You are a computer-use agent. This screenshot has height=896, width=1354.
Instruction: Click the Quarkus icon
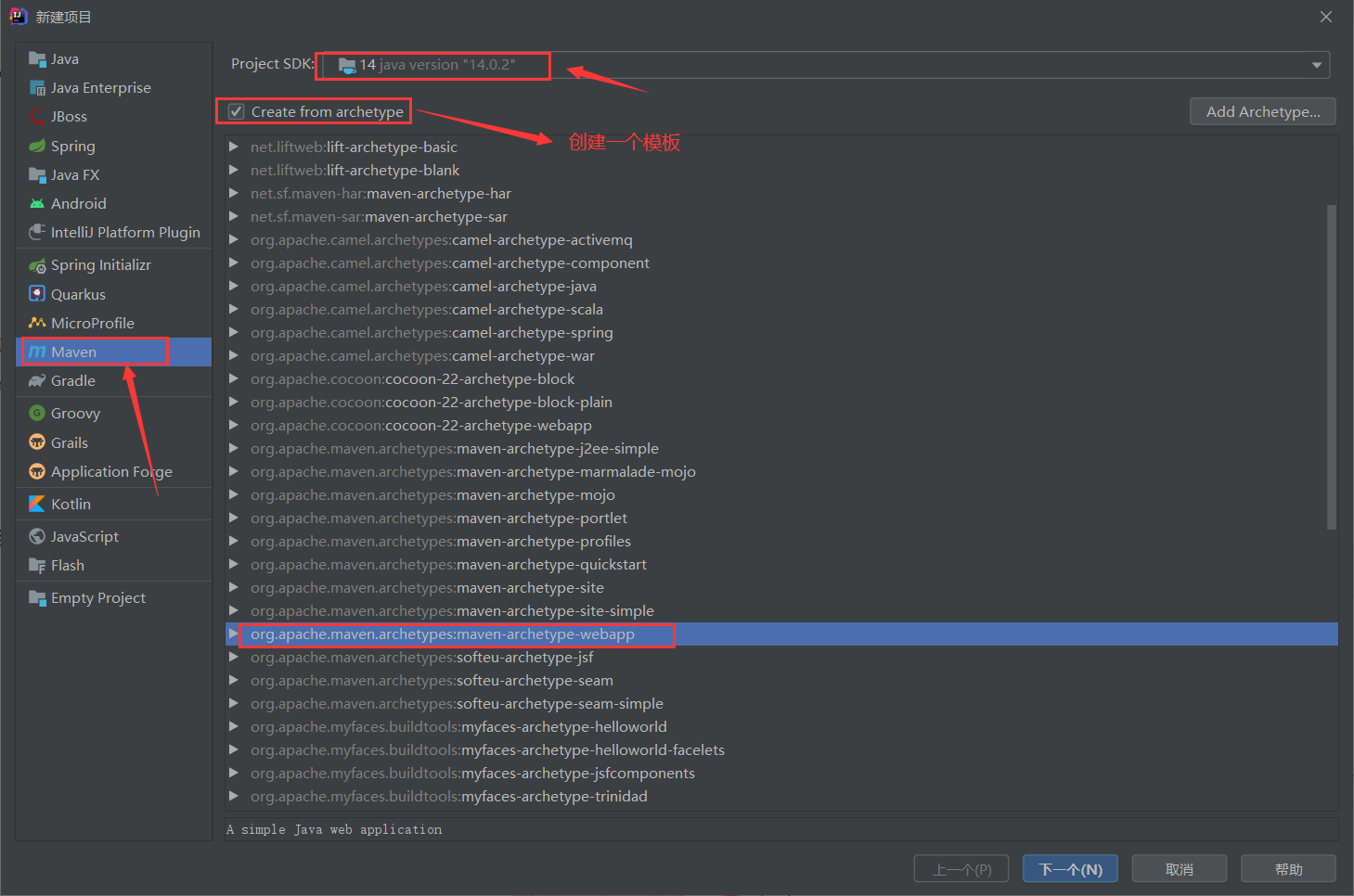[x=37, y=294]
